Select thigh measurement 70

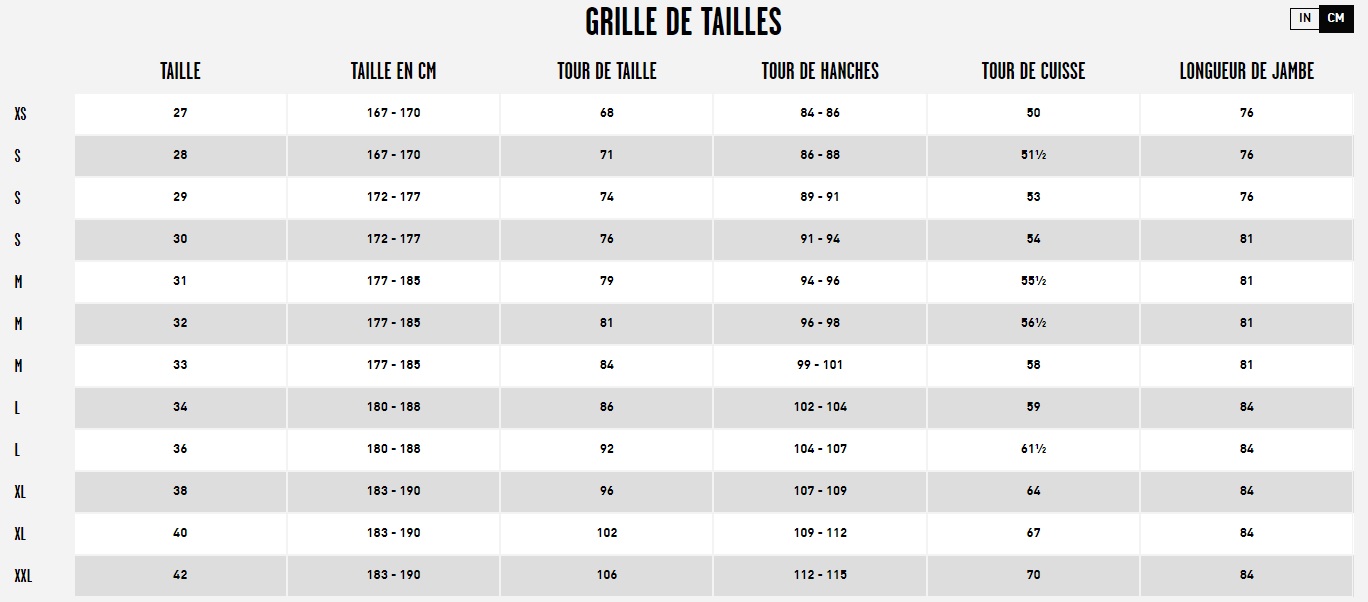[x=1033, y=575]
